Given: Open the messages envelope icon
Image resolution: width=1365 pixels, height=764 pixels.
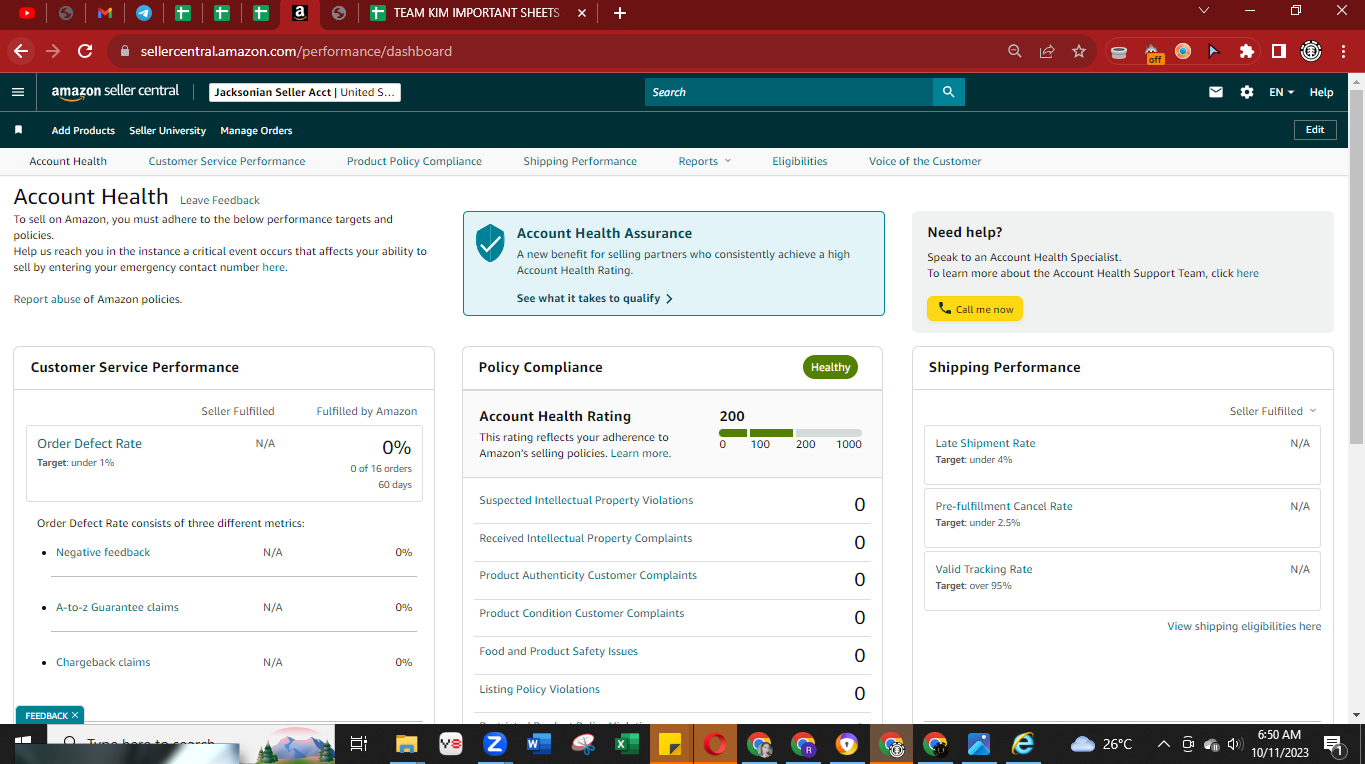Looking at the screenshot, I should 1216,92.
